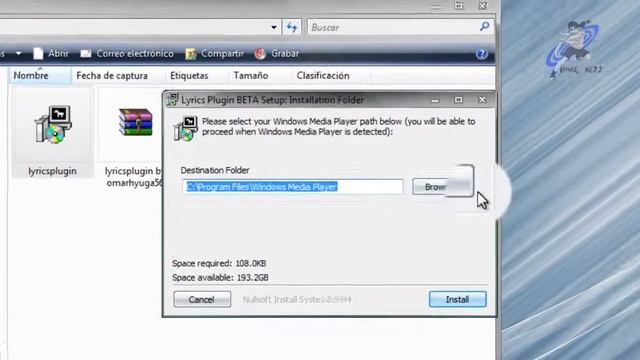The width and height of the screenshot is (640, 360).
Task: Click the 'Space required: 108.0KB' text
Action: (x=219, y=263)
